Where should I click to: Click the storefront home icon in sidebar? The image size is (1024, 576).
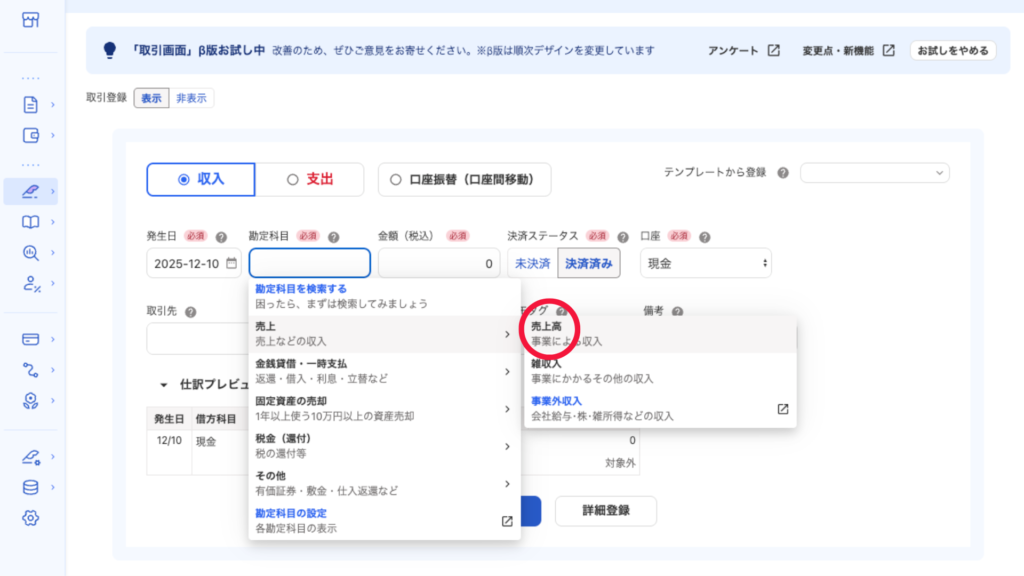[x=30, y=20]
